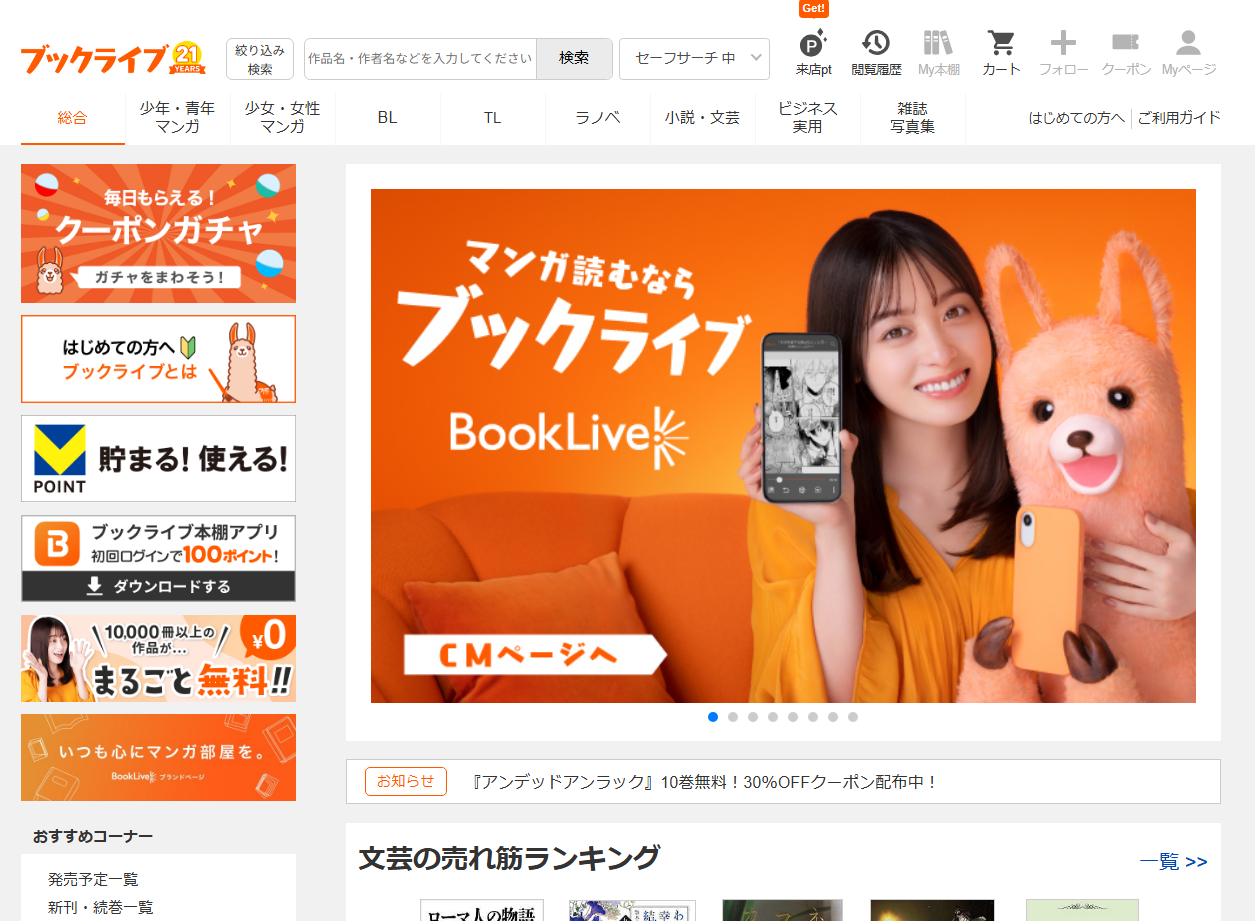Viewport: 1255px width, 921px height.
Task: Open the クーポン ticket icon
Action: tap(1126, 53)
